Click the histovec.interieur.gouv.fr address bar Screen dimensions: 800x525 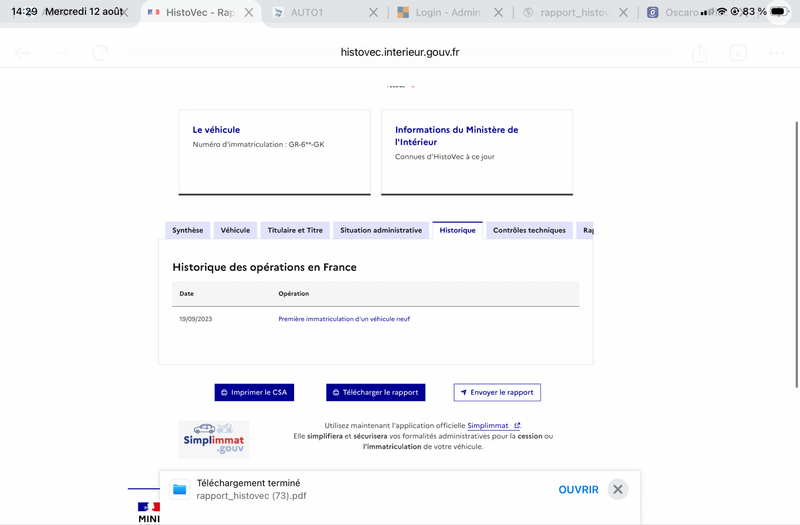[400, 52]
